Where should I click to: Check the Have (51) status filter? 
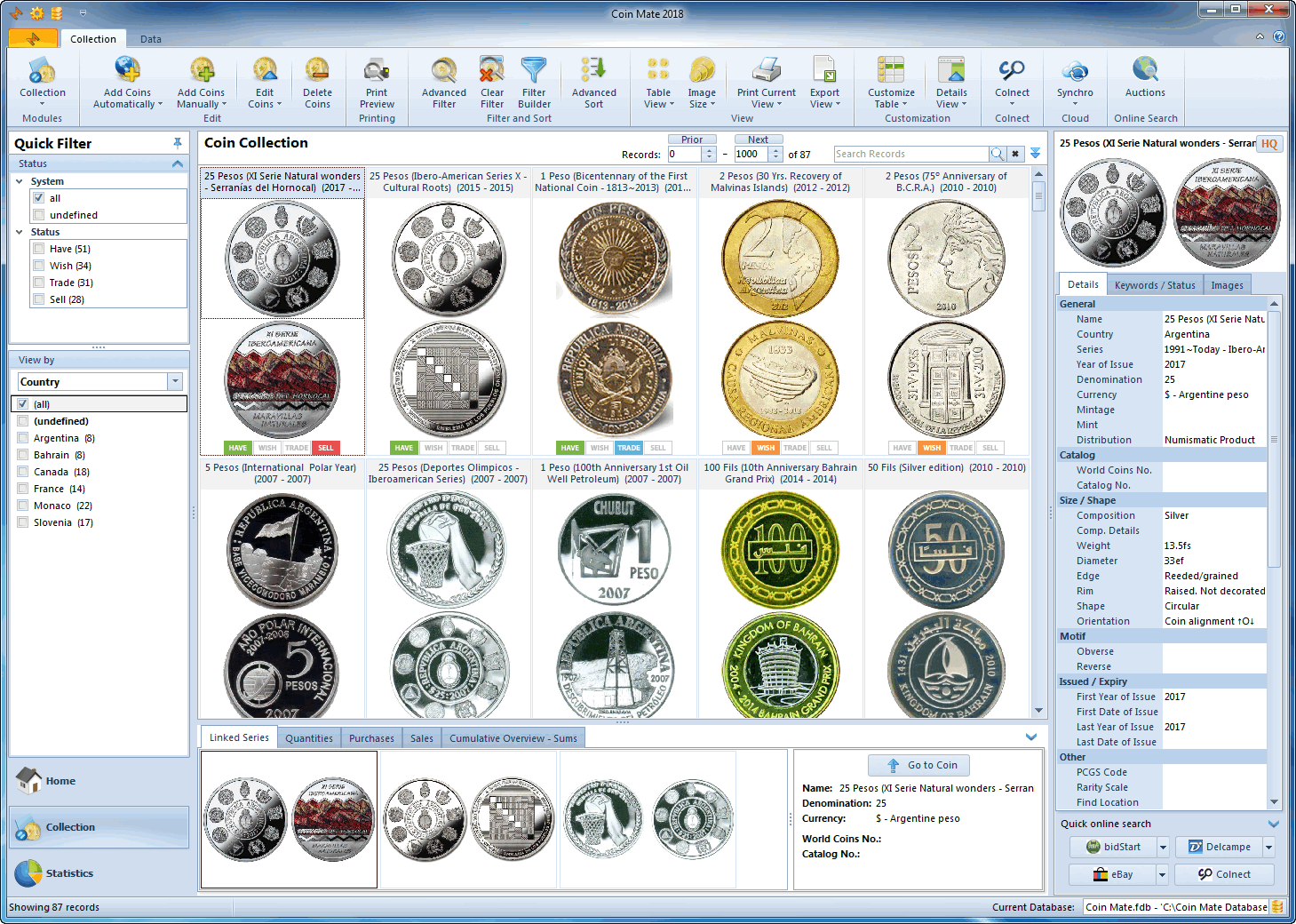(39, 249)
